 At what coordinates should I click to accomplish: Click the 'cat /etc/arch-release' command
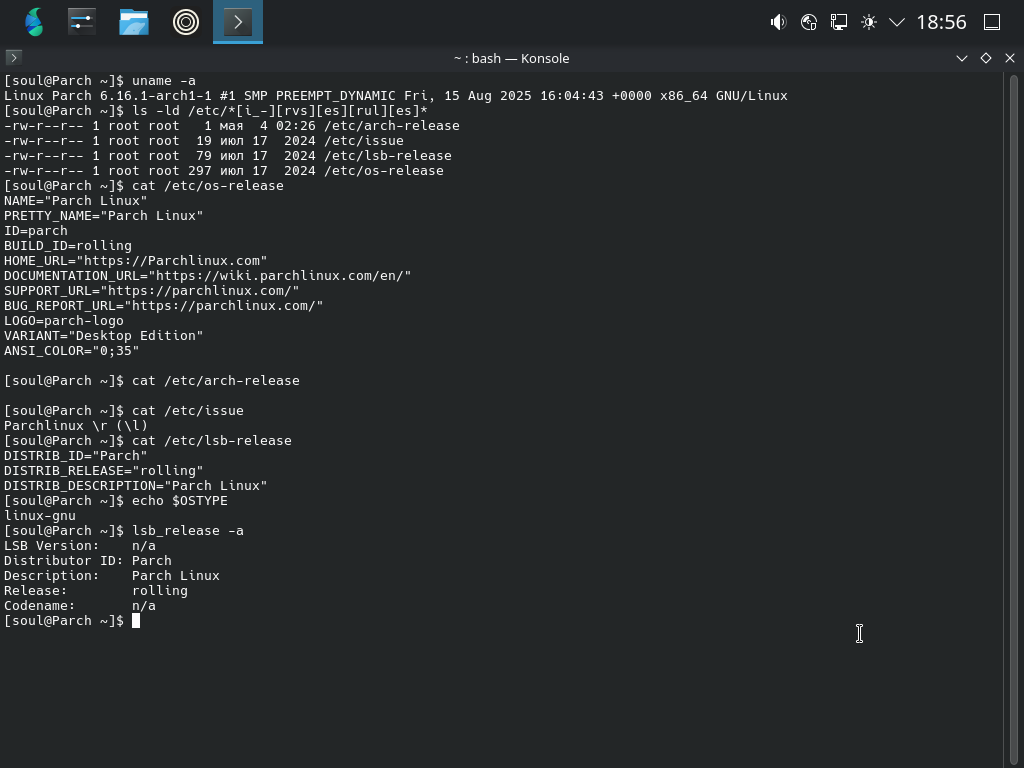[x=216, y=381]
